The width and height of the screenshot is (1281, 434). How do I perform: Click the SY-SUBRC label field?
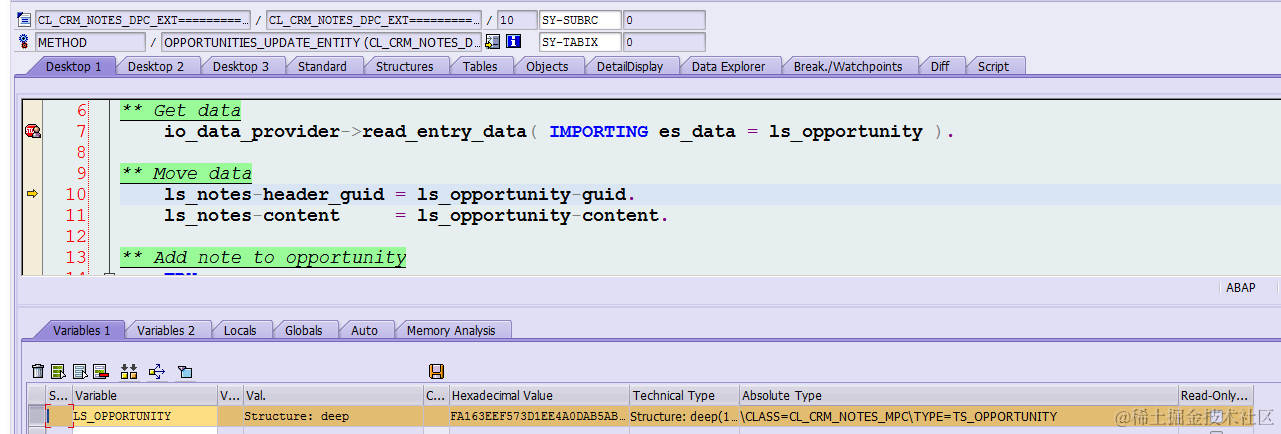point(580,20)
